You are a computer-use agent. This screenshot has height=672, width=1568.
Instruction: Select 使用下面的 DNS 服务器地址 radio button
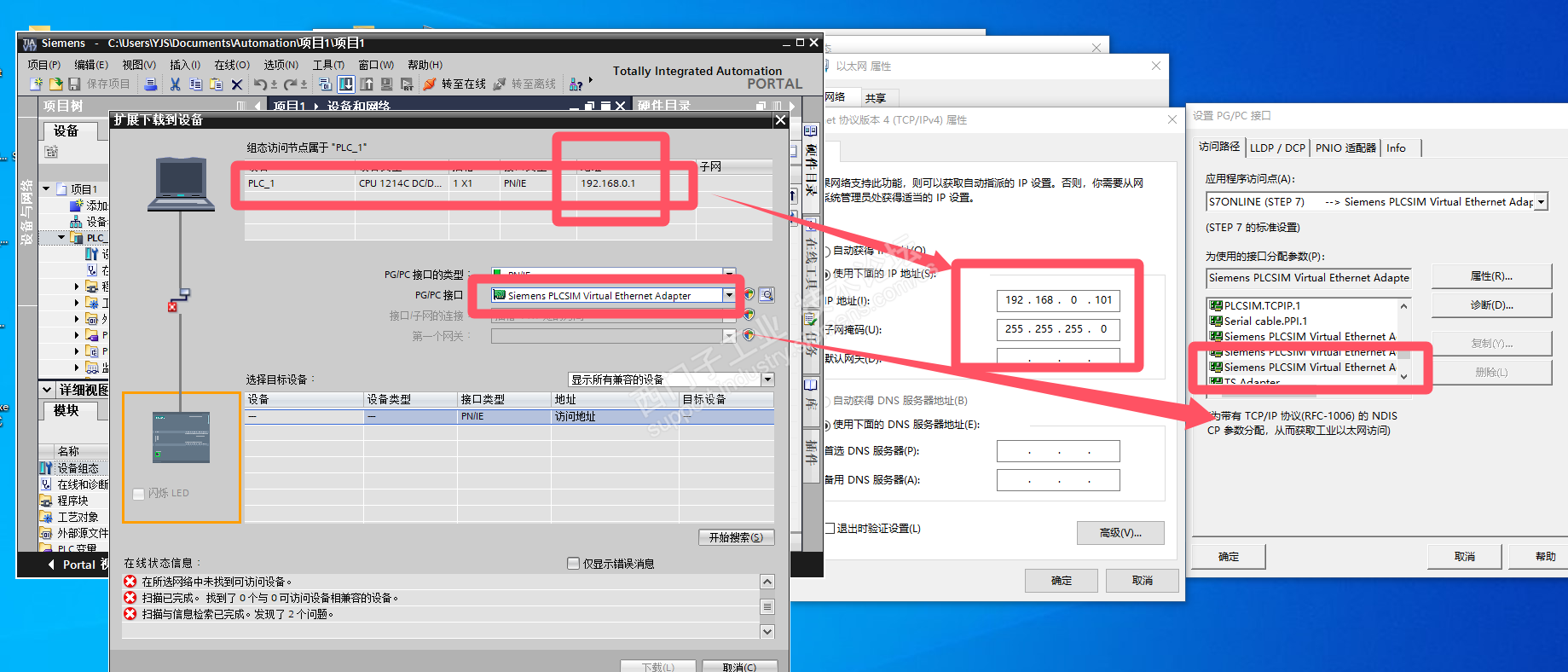coord(826,425)
